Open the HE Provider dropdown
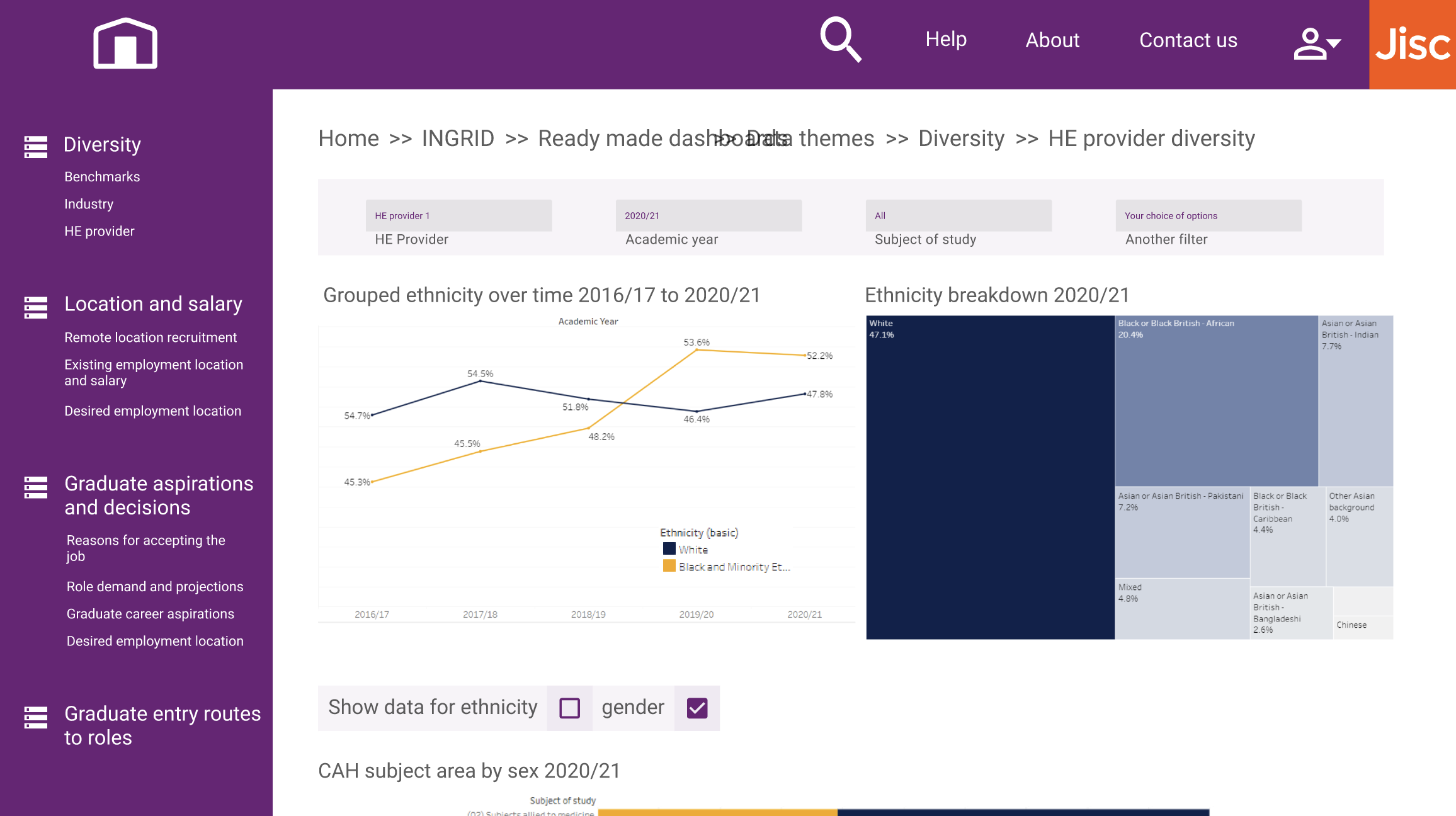 (458, 216)
